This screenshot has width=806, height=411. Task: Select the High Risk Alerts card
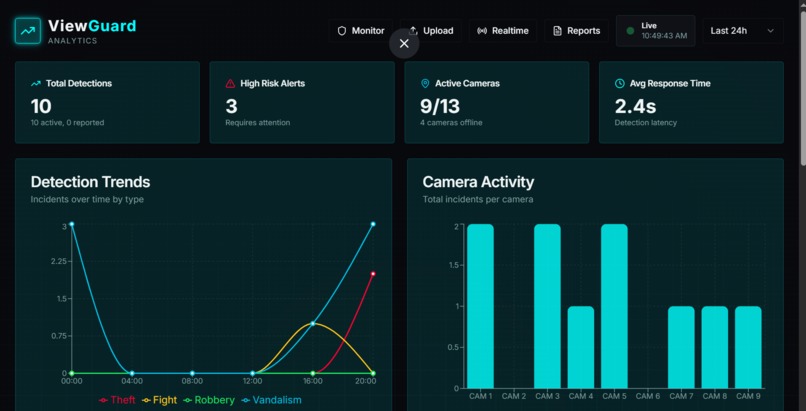click(302, 102)
